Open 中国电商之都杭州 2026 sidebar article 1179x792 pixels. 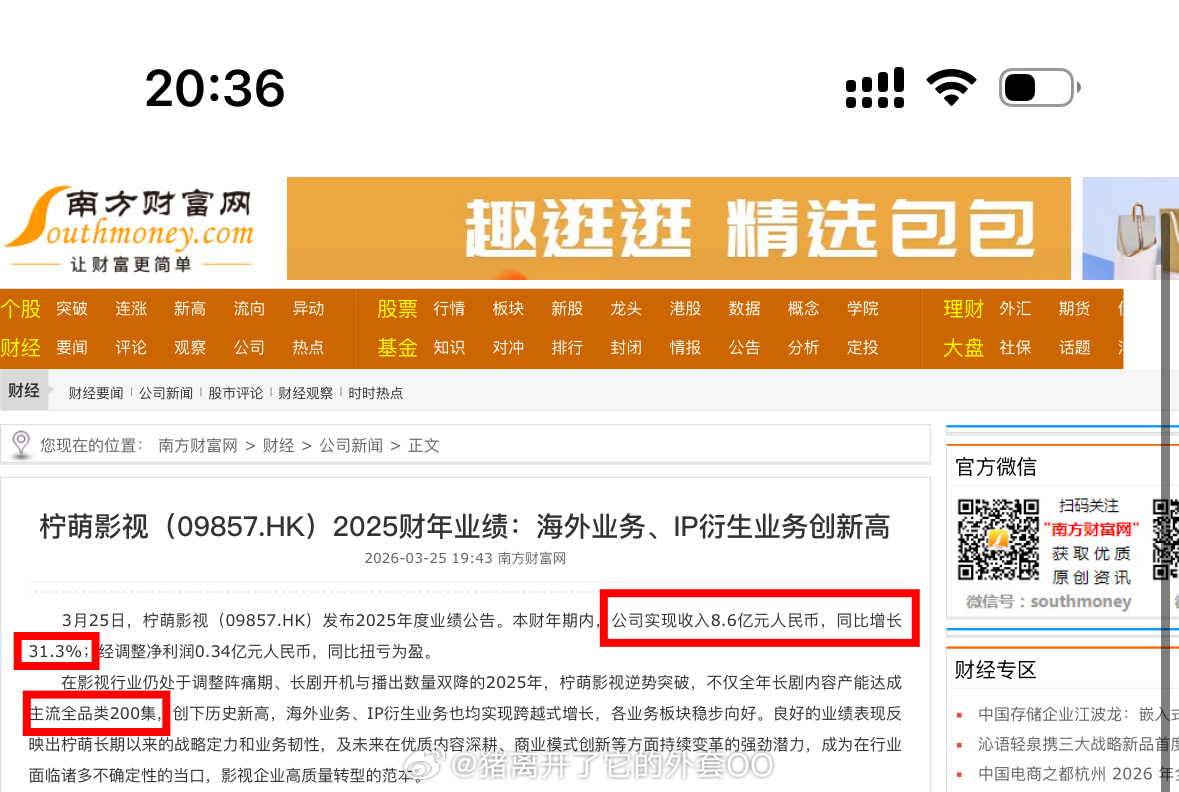(1078, 774)
